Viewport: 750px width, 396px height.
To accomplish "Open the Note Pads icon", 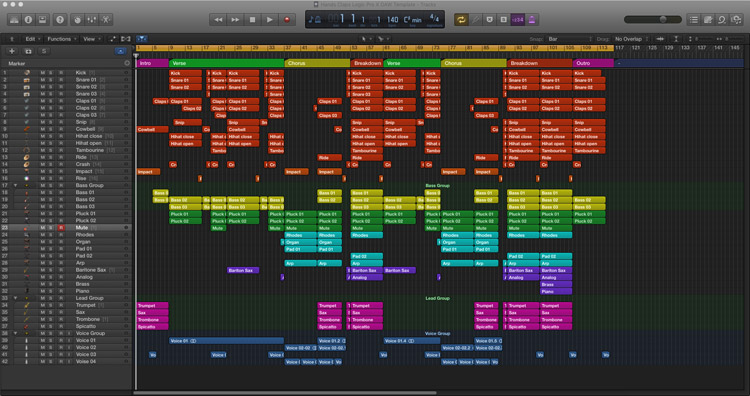I will pos(708,20).
